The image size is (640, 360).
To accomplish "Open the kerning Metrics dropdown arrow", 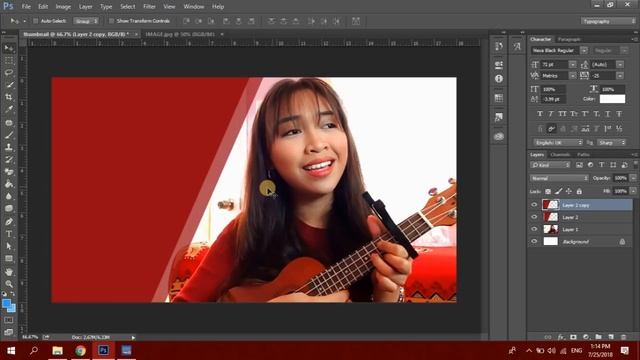I will click(573, 76).
